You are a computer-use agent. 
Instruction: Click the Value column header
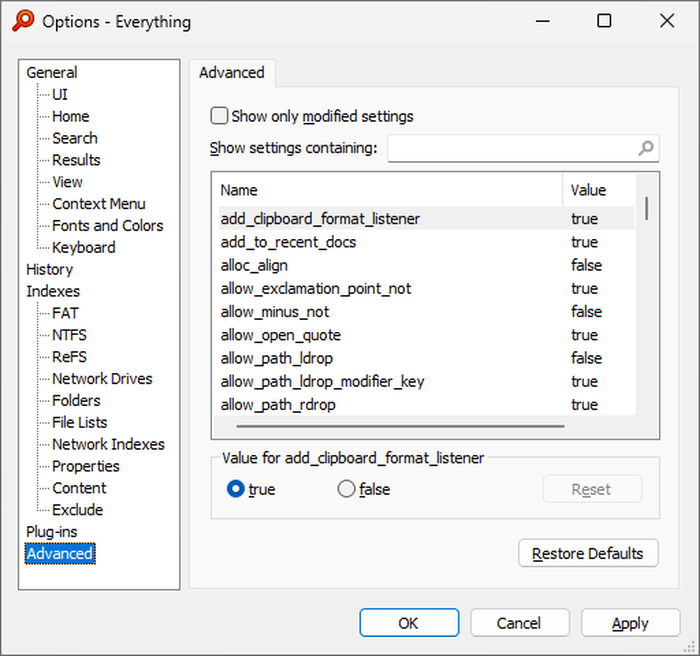coord(599,190)
